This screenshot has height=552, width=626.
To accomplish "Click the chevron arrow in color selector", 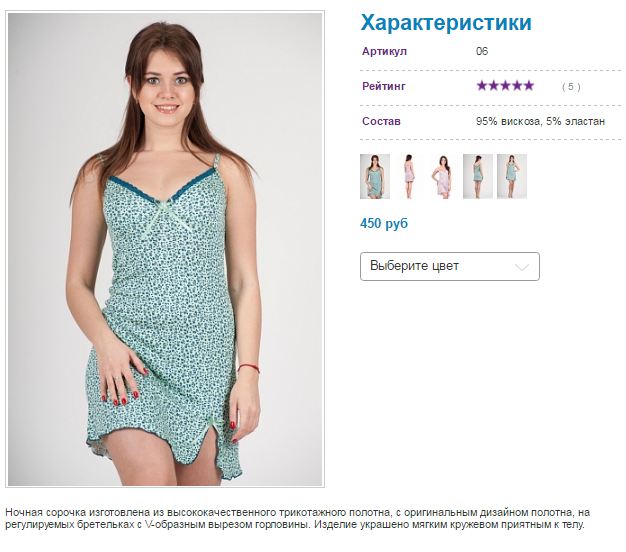I will tap(522, 267).
